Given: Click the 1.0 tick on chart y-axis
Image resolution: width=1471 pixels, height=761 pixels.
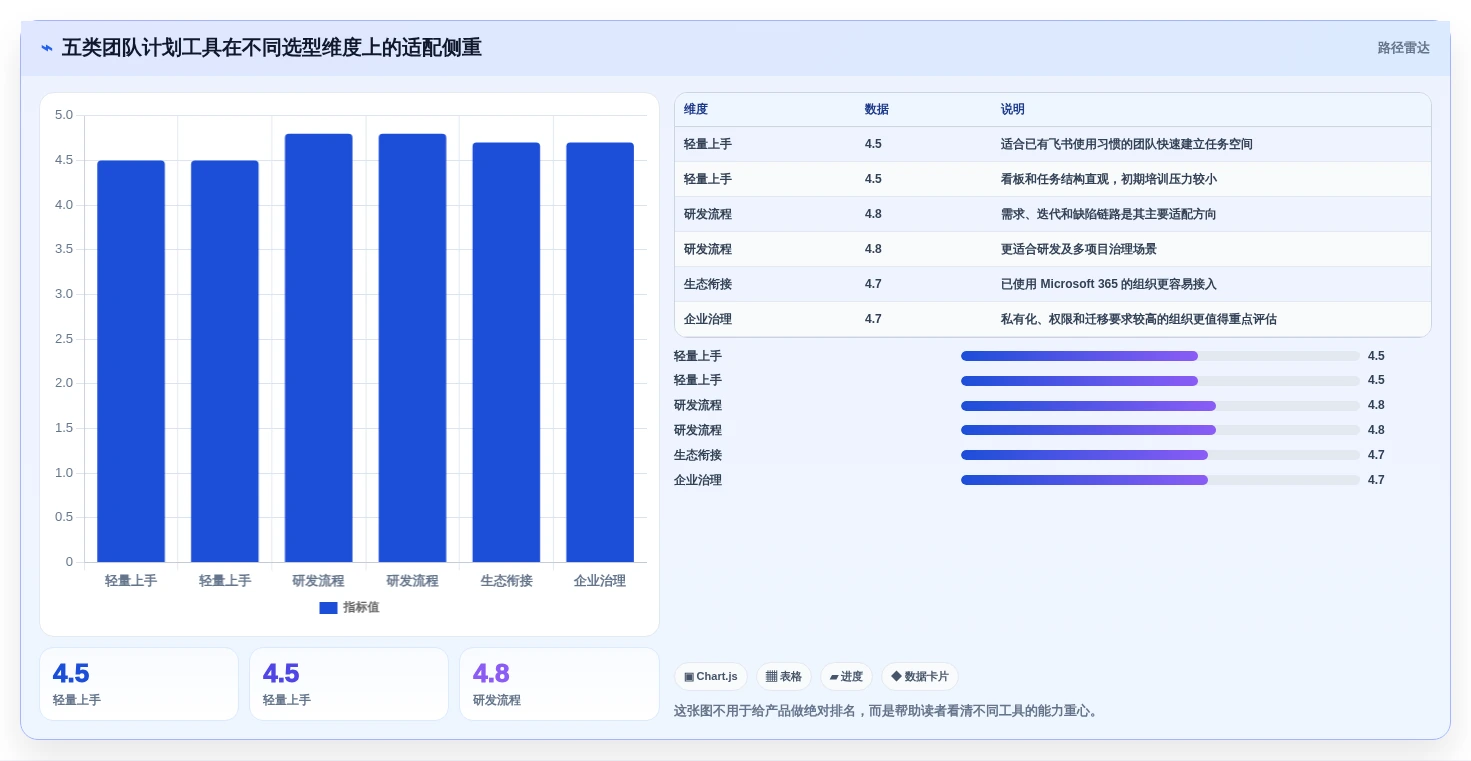Looking at the screenshot, I should point(64,473).
